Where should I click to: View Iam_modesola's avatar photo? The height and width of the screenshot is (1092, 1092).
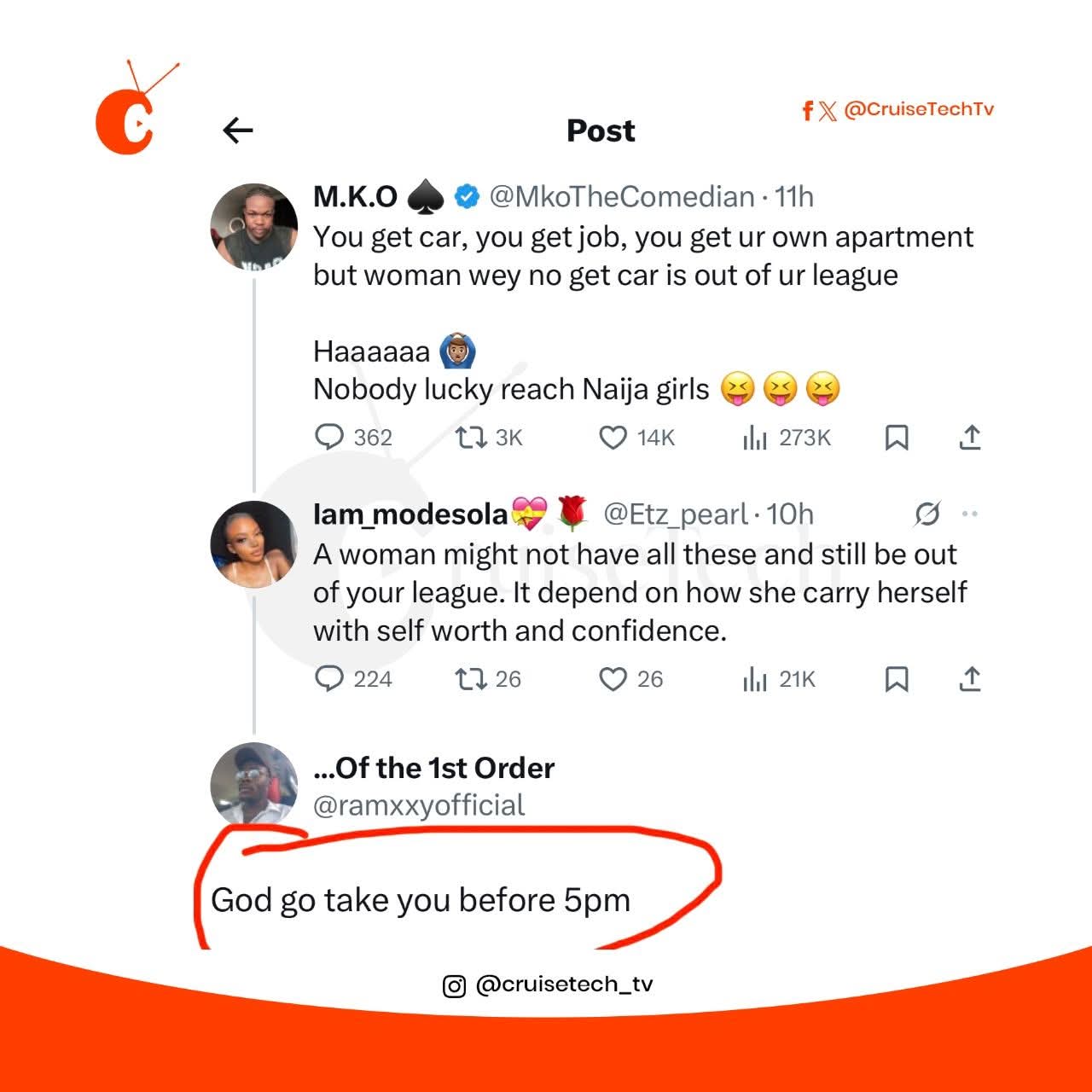pyautogui.click(x=254, y=544)
